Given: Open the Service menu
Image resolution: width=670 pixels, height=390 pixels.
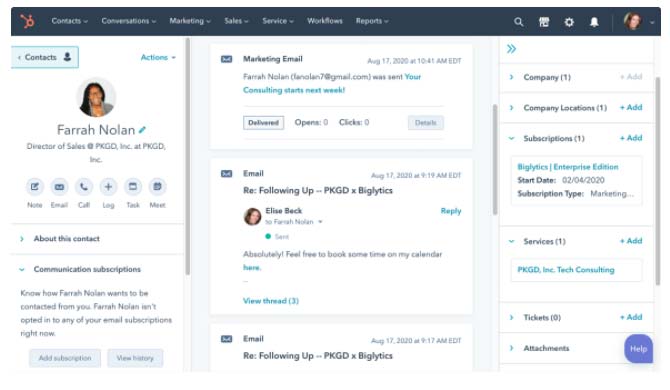Looking at the screenshot, I should point(278,21).
